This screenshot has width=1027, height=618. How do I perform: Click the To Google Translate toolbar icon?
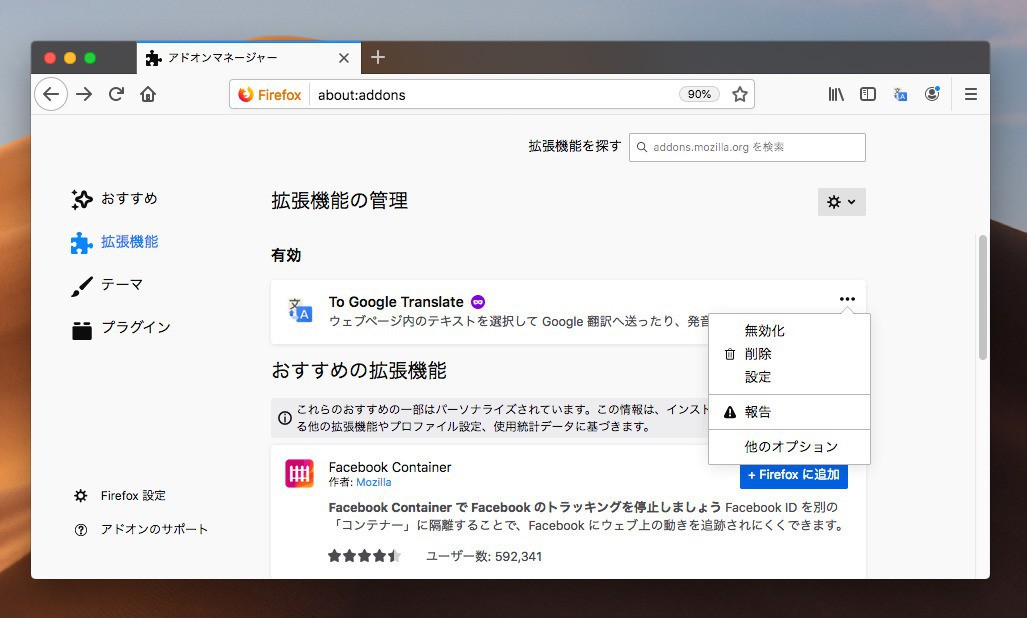900,95
